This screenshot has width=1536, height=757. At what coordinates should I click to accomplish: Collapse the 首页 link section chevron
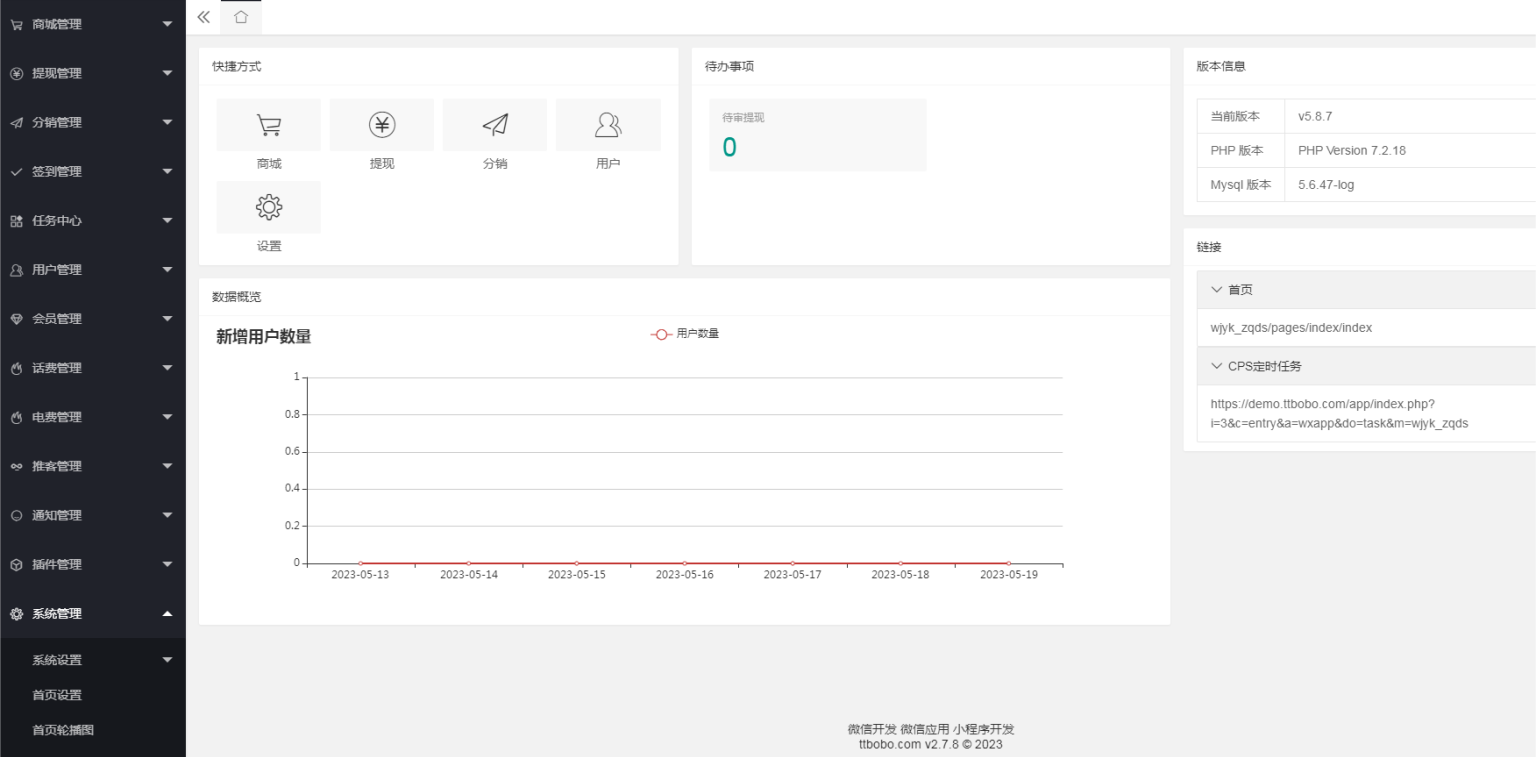click(1216, 289)
